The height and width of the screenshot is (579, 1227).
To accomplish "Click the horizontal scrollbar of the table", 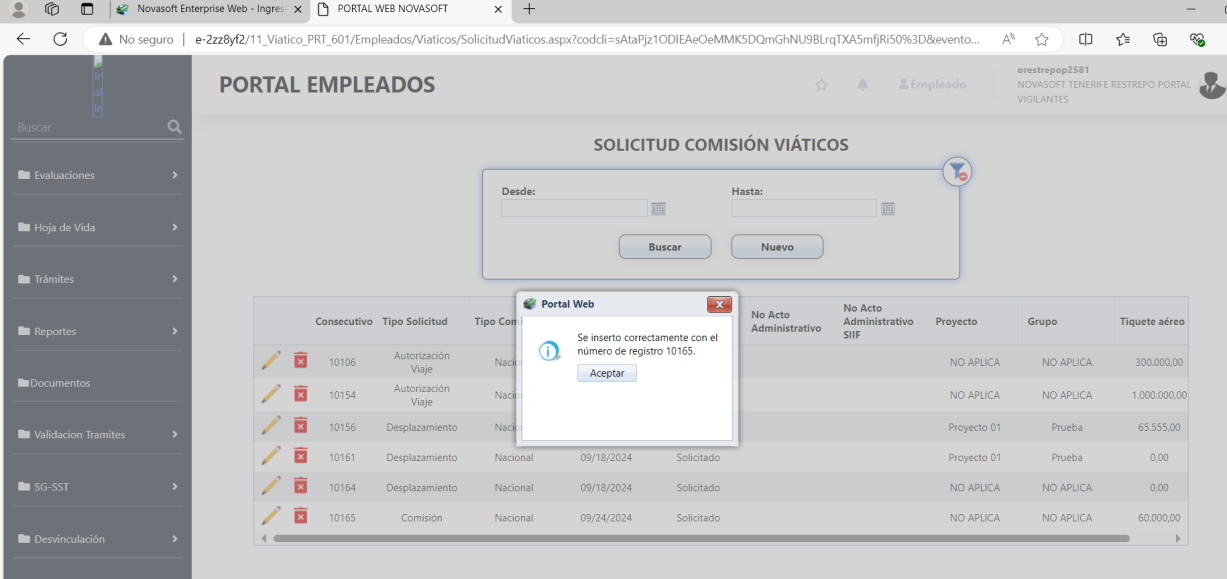I will coord(701,538).
